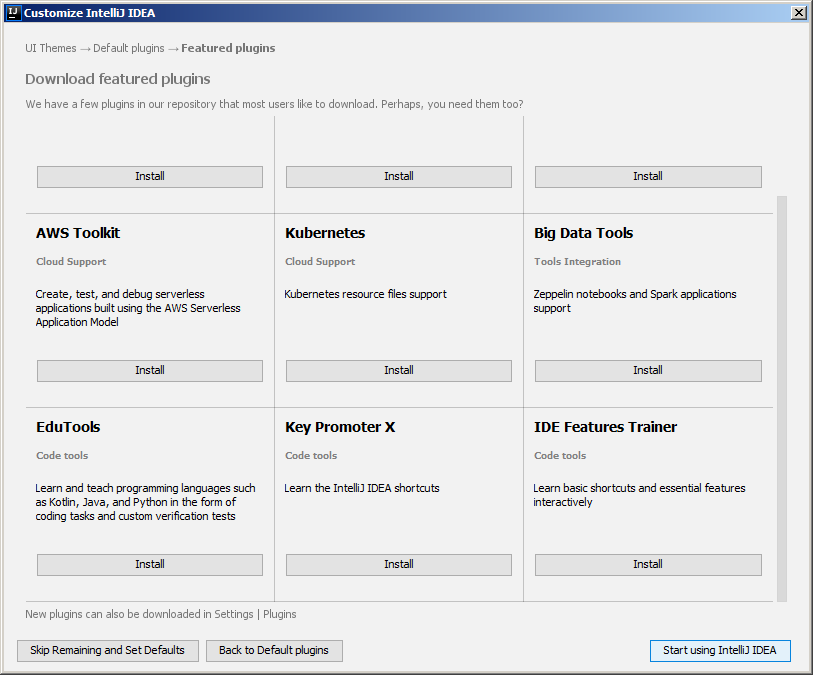Click the plugins list vertical scrollbar
The width and height of the screenshot is (813, 675).
coord(782,398)
